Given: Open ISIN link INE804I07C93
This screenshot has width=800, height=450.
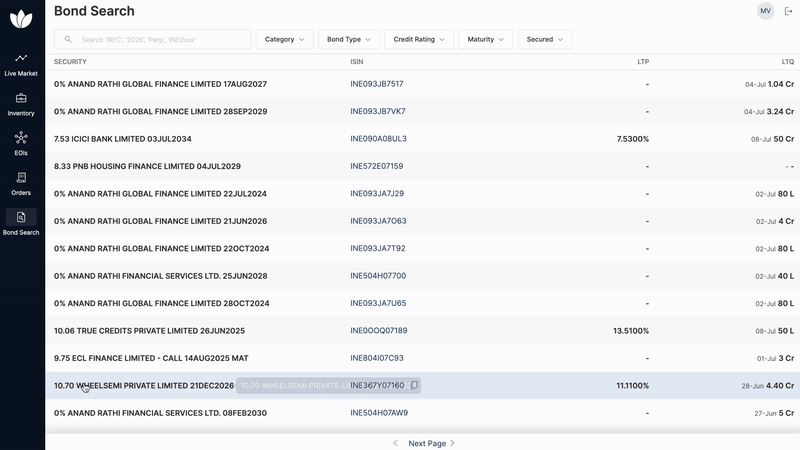Looking at the screenshot, I should pyautogui.click(x=377, y=358).
